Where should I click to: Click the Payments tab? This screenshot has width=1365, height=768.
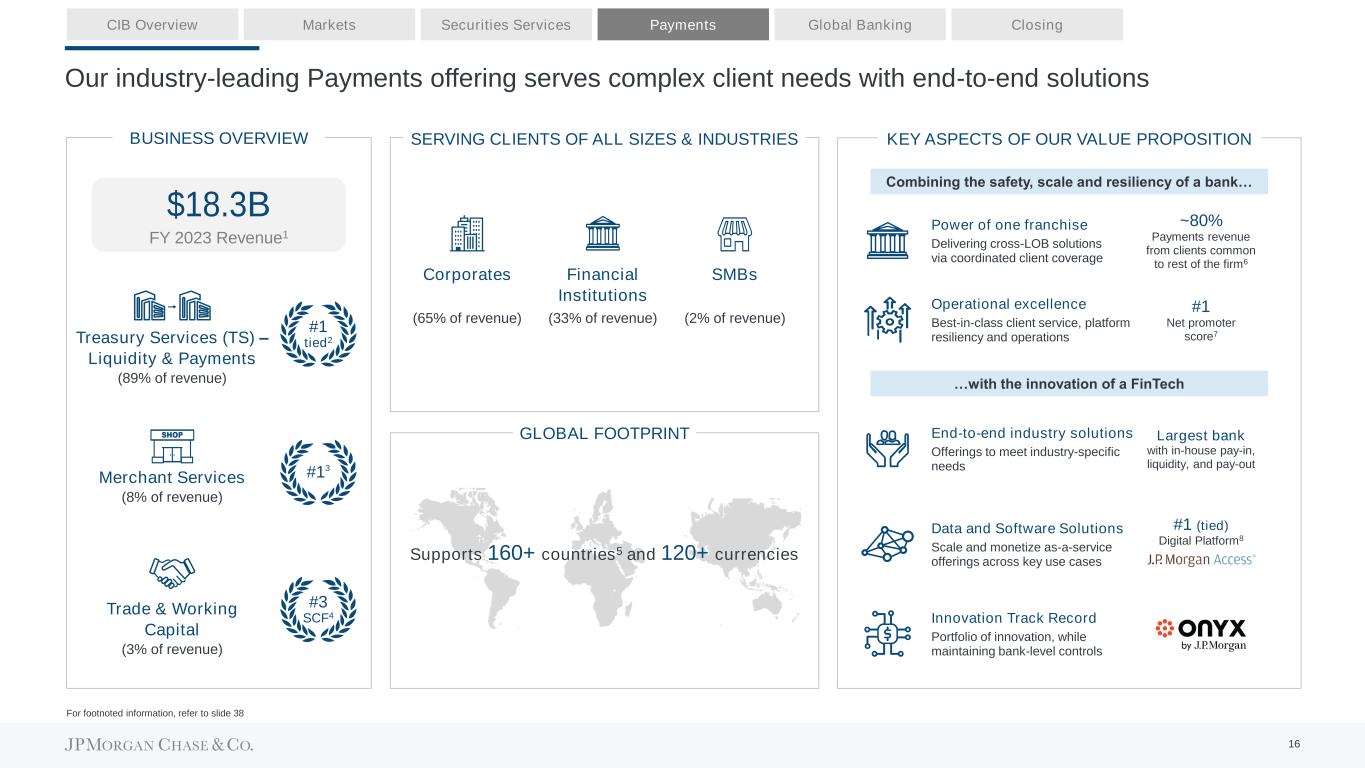(x=683, y=24)
